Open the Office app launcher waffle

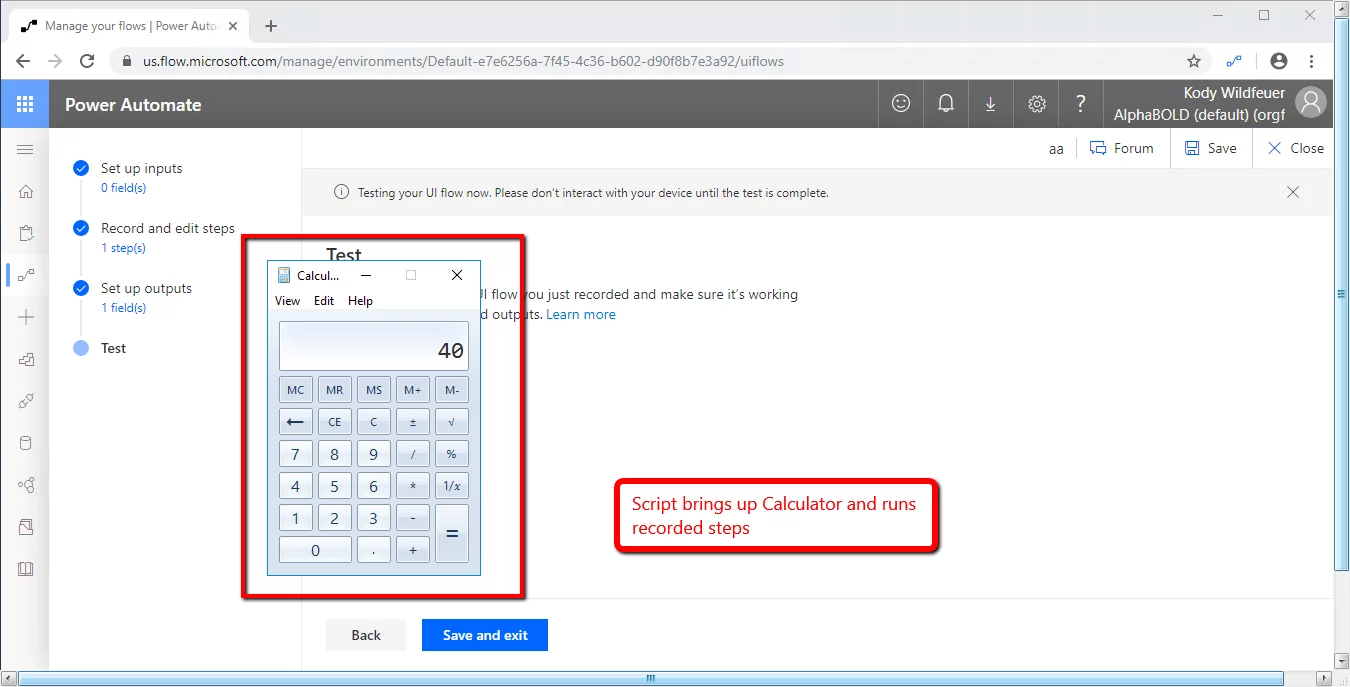click(x=25, y=104)
